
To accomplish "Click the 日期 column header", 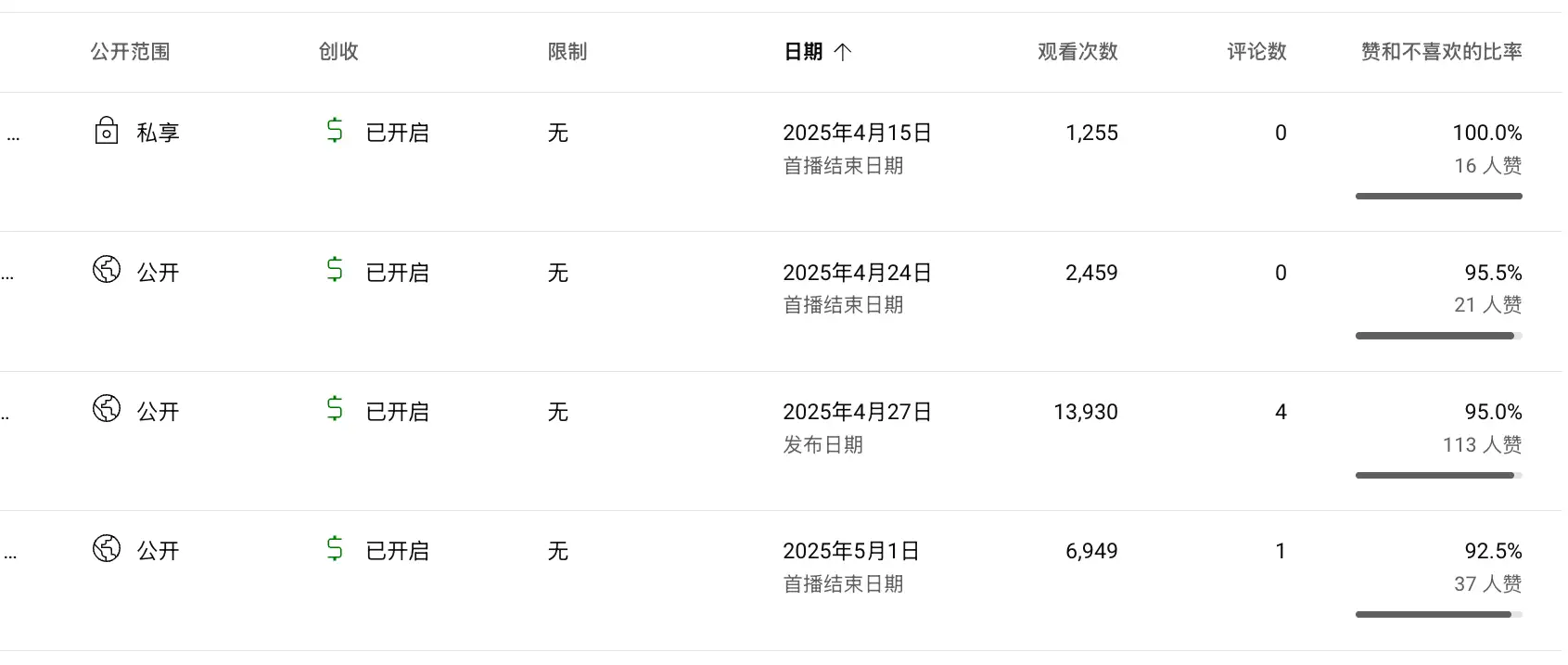I will click(x=803, y=52).
